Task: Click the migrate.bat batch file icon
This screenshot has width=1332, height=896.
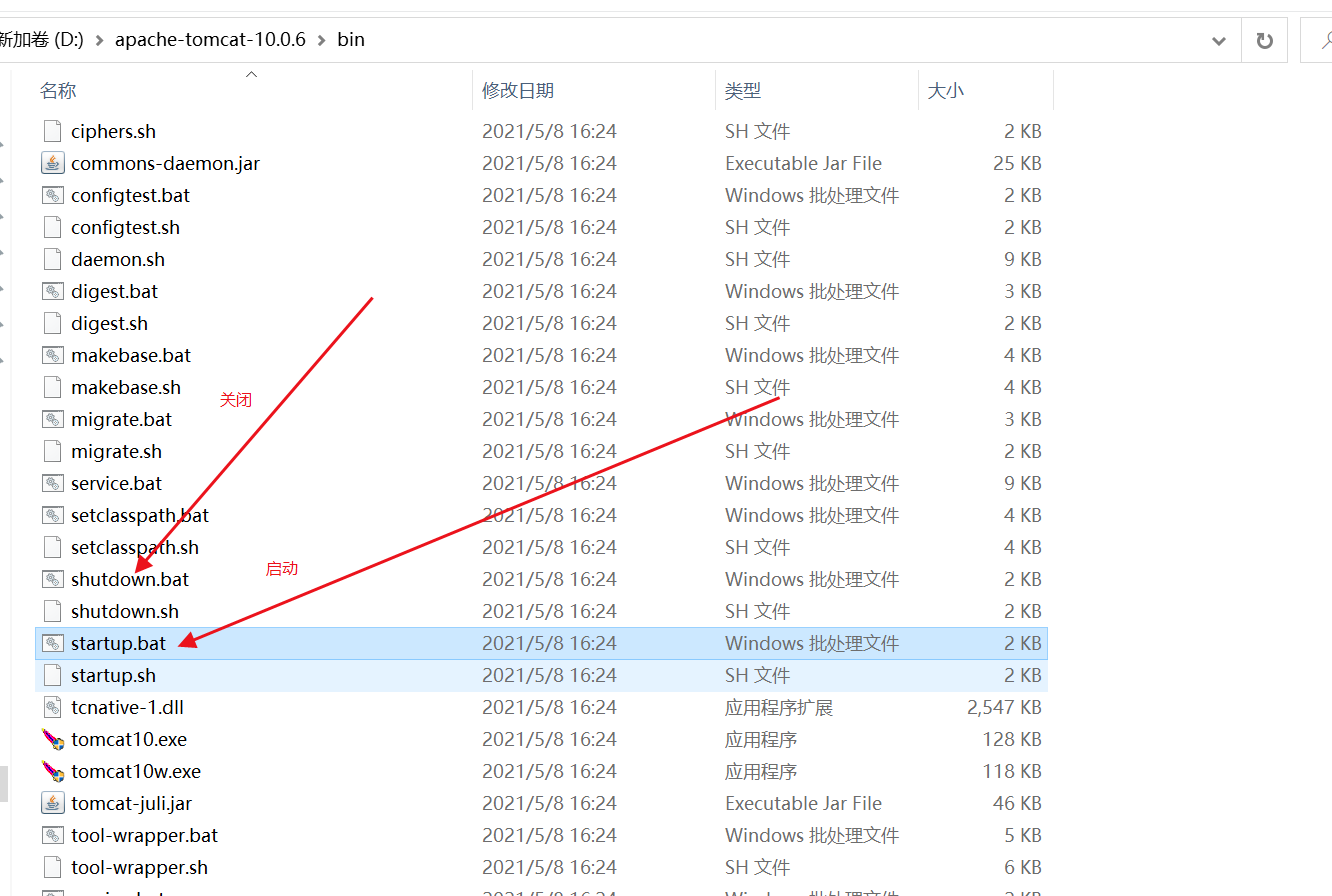Action: pyautogui.click(x=53, y=419)
